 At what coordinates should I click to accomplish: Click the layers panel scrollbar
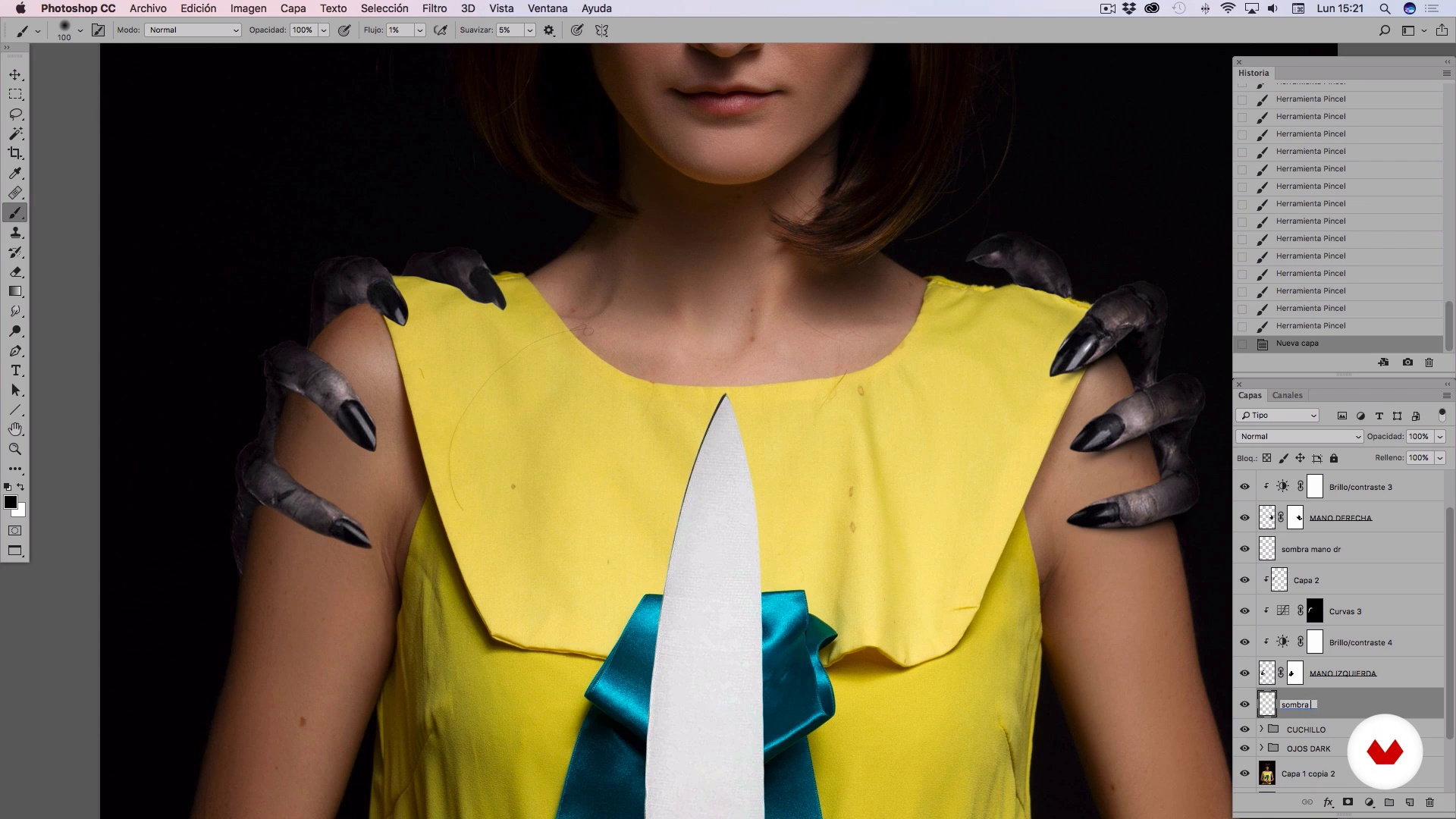1449,622
